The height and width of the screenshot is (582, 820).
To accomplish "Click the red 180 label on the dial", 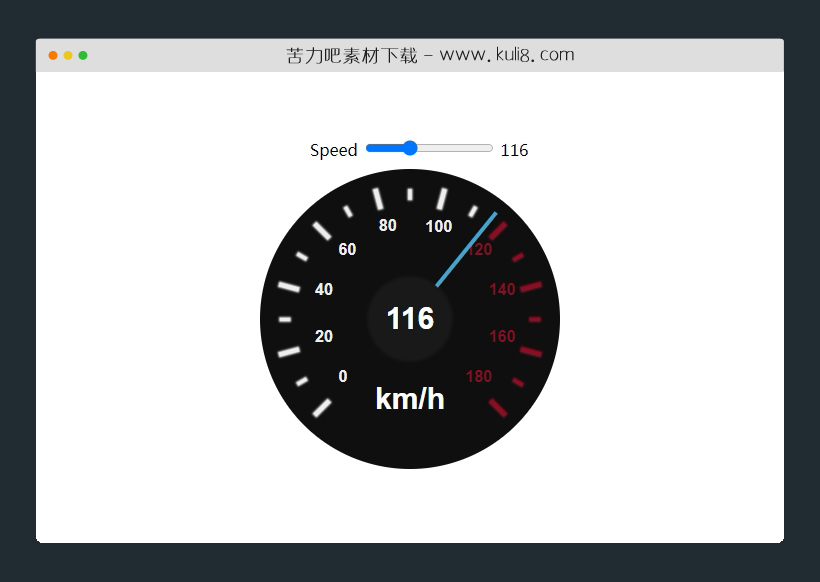I will point(479,376).
